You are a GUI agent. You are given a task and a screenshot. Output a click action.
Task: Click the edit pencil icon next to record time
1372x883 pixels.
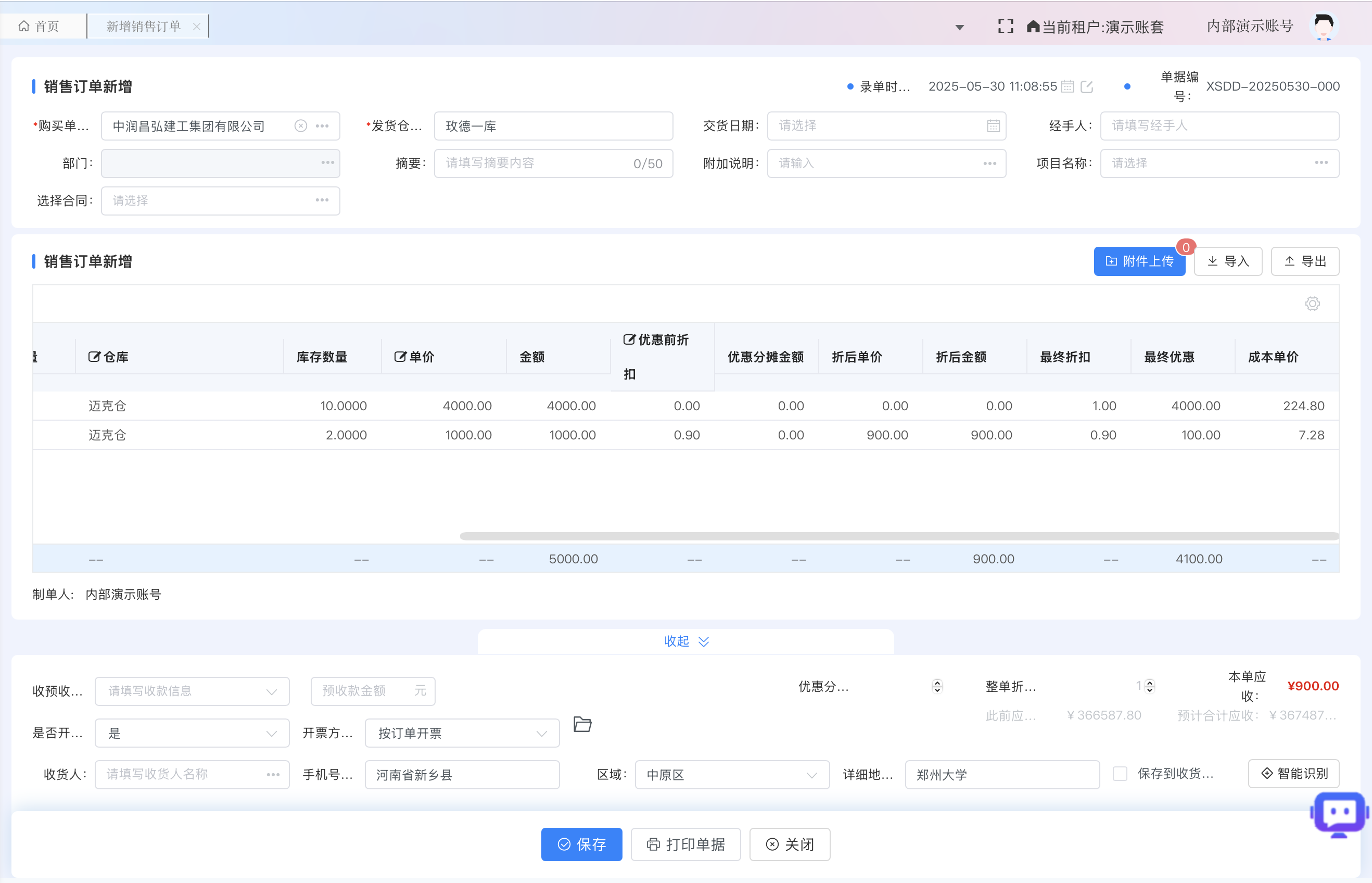[x=1087, y=86]
